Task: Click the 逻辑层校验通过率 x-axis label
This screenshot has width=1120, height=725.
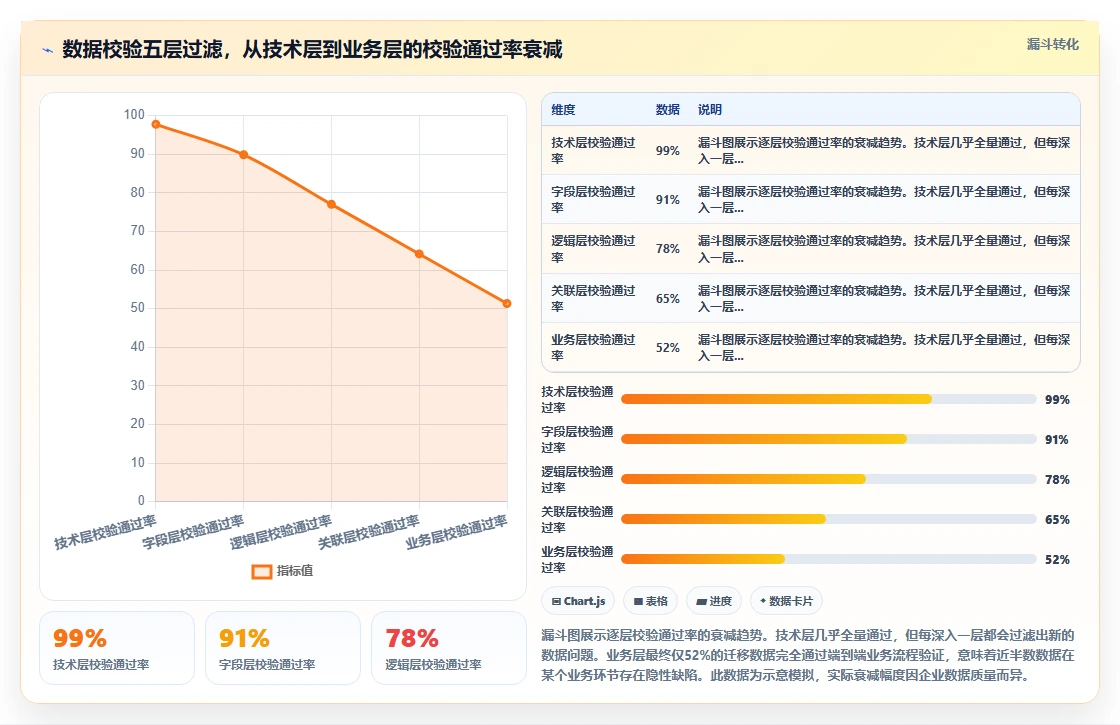Action: point(281,532)
